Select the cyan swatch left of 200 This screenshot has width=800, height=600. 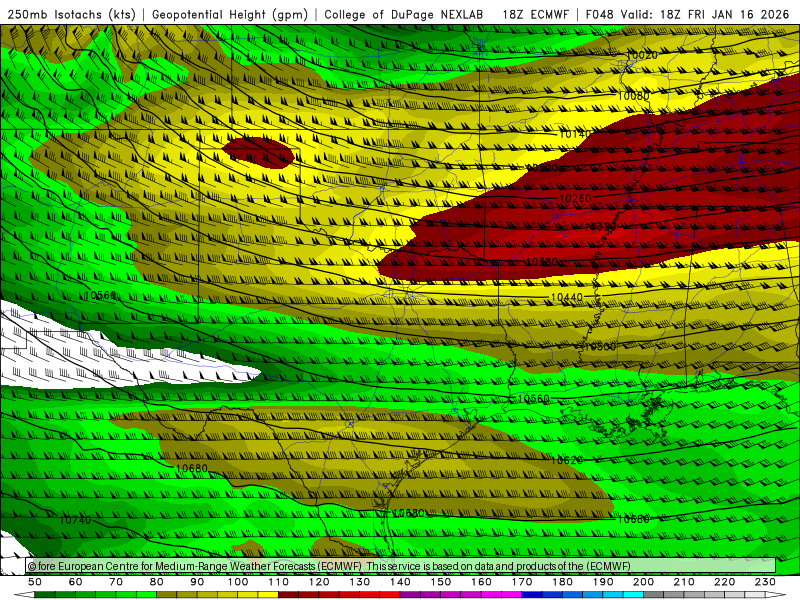[633, 595]
